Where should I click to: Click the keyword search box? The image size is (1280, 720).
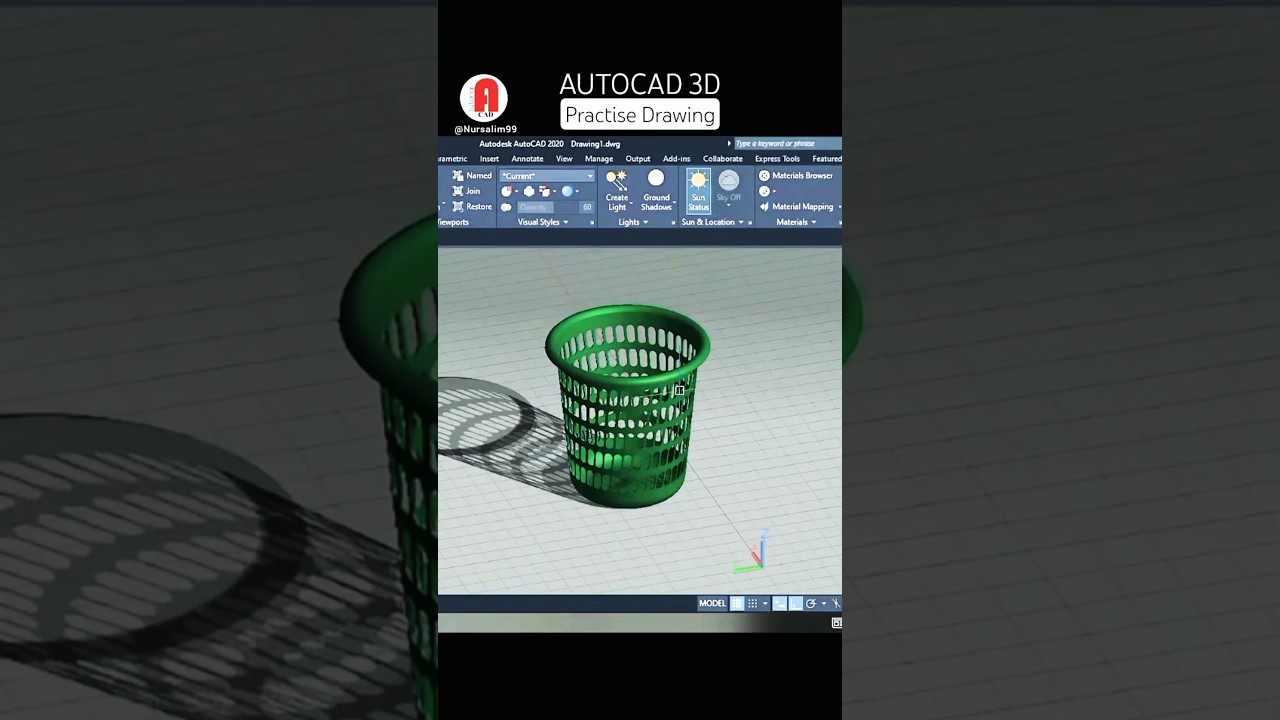click(788, 144)
